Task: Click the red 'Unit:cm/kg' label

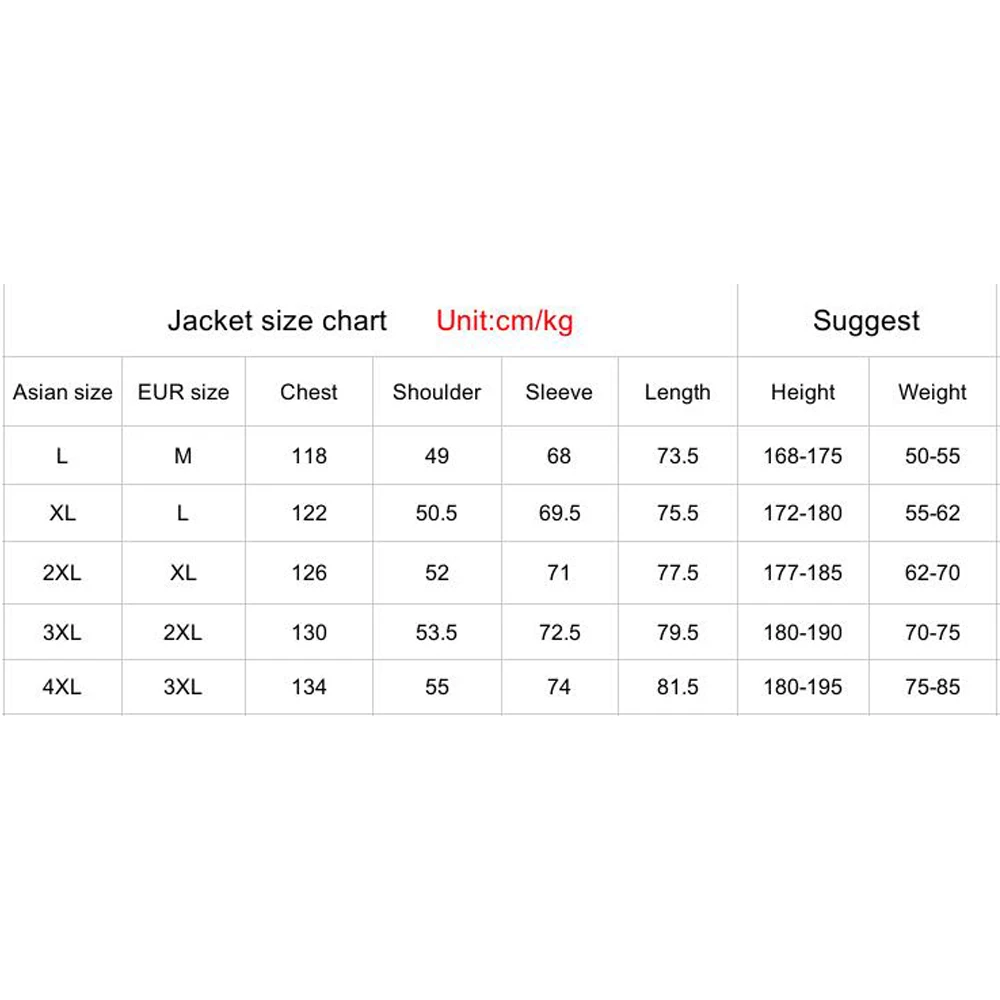Action: [x=504, y=321]
